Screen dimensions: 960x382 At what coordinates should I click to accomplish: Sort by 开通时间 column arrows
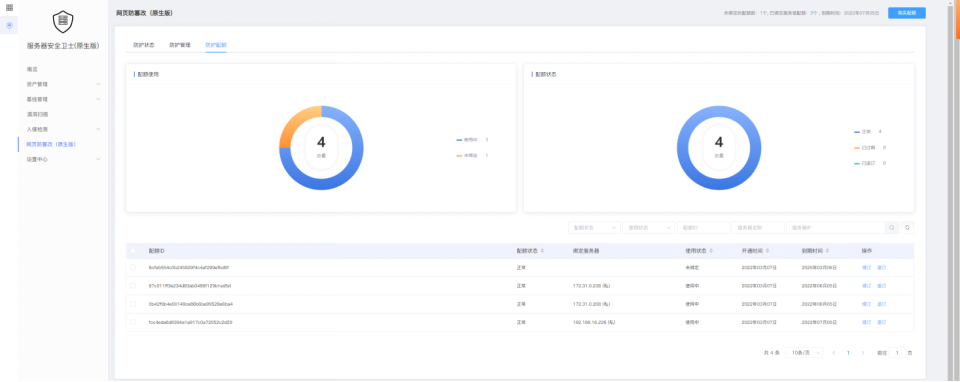point(767,251)
